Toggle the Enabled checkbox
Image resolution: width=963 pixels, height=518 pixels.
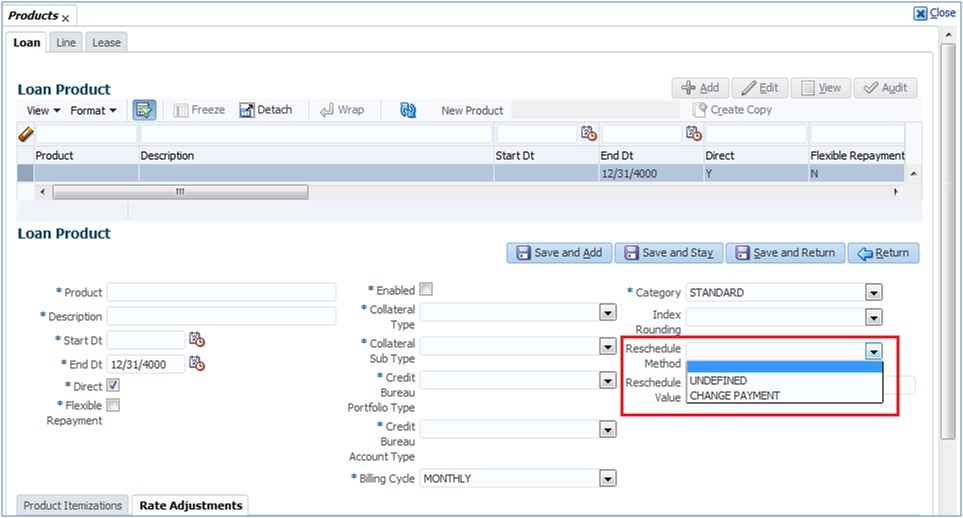(x=426, y=289)
